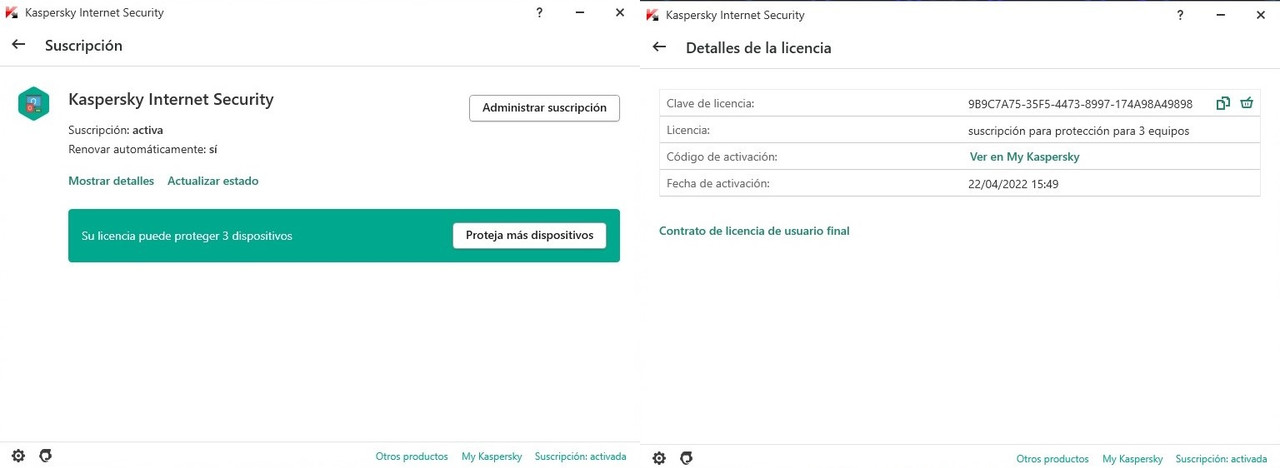Click Actualizar estado link

click(213, 181)
